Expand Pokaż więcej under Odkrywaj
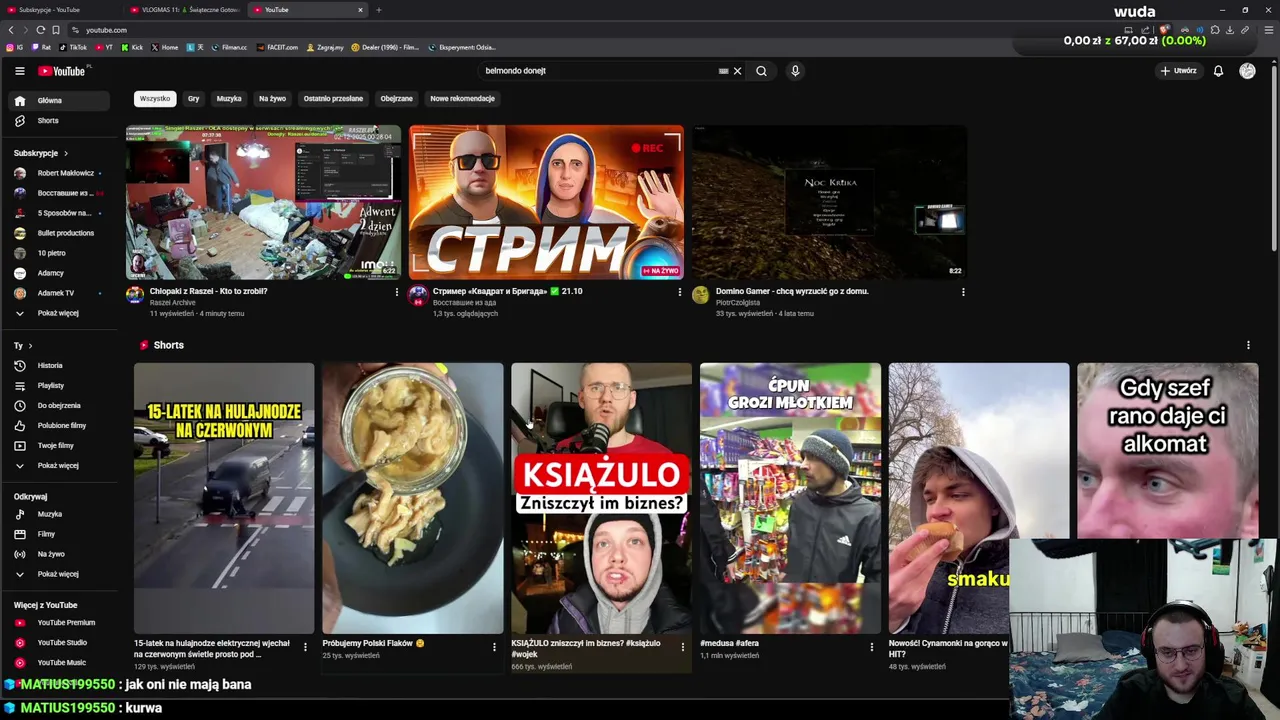Screen dimensions: 1280x720 60,574
